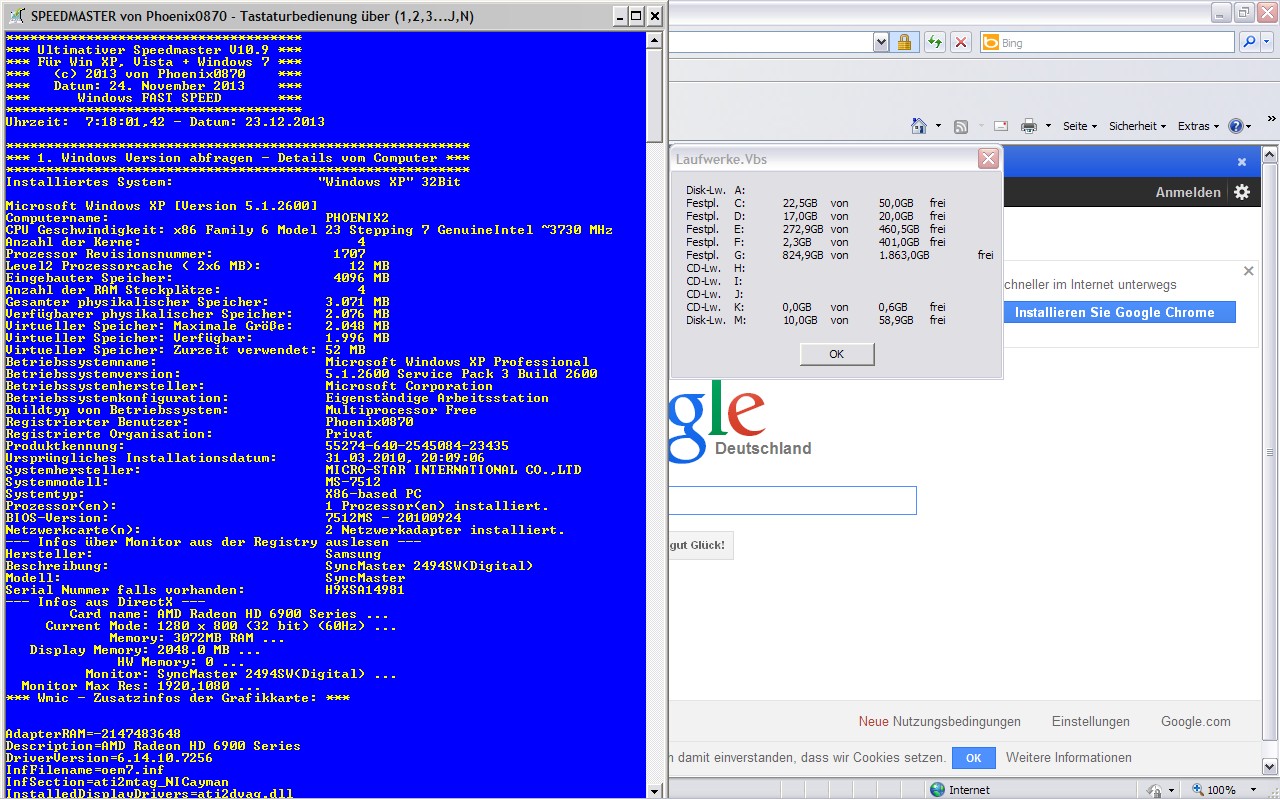Open the Seite menu
The image size is (1280, 800).
[1080, 126]
